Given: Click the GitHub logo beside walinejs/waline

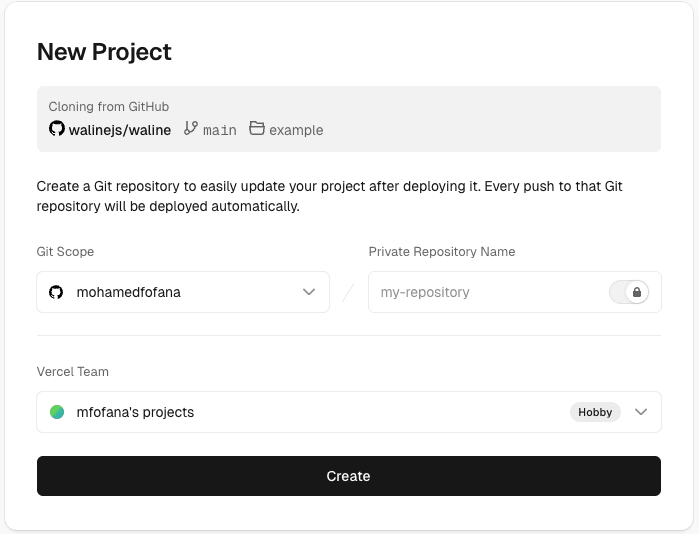Looking at the screenshot, I should coord(56,129).
